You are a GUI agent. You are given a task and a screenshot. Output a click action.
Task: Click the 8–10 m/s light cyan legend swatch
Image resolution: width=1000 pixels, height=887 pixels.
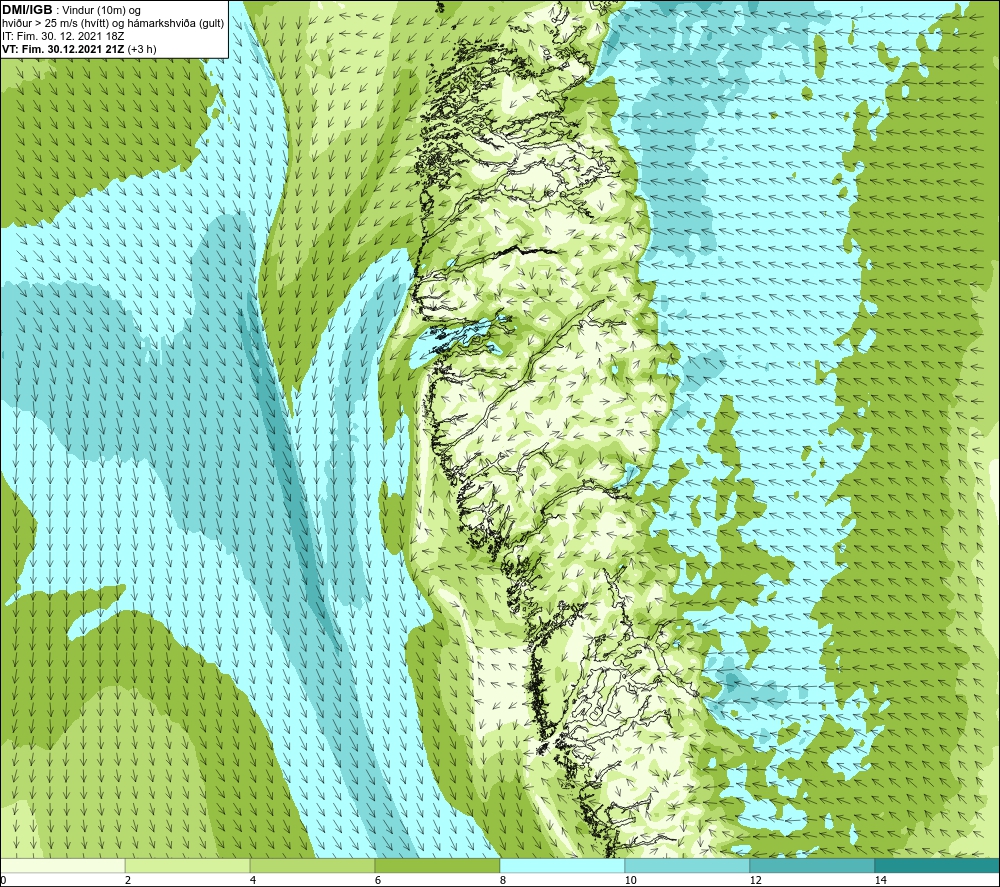point(562,865)
